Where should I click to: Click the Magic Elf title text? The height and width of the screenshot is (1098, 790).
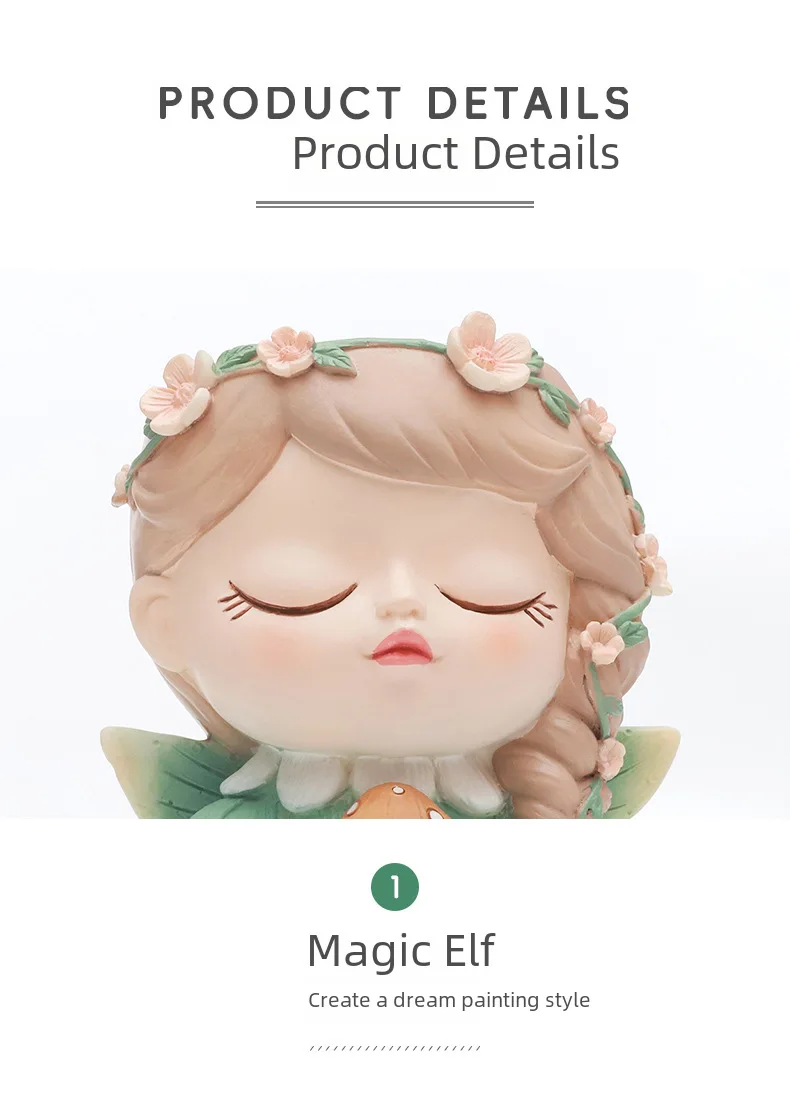click(x=401, y=951)
